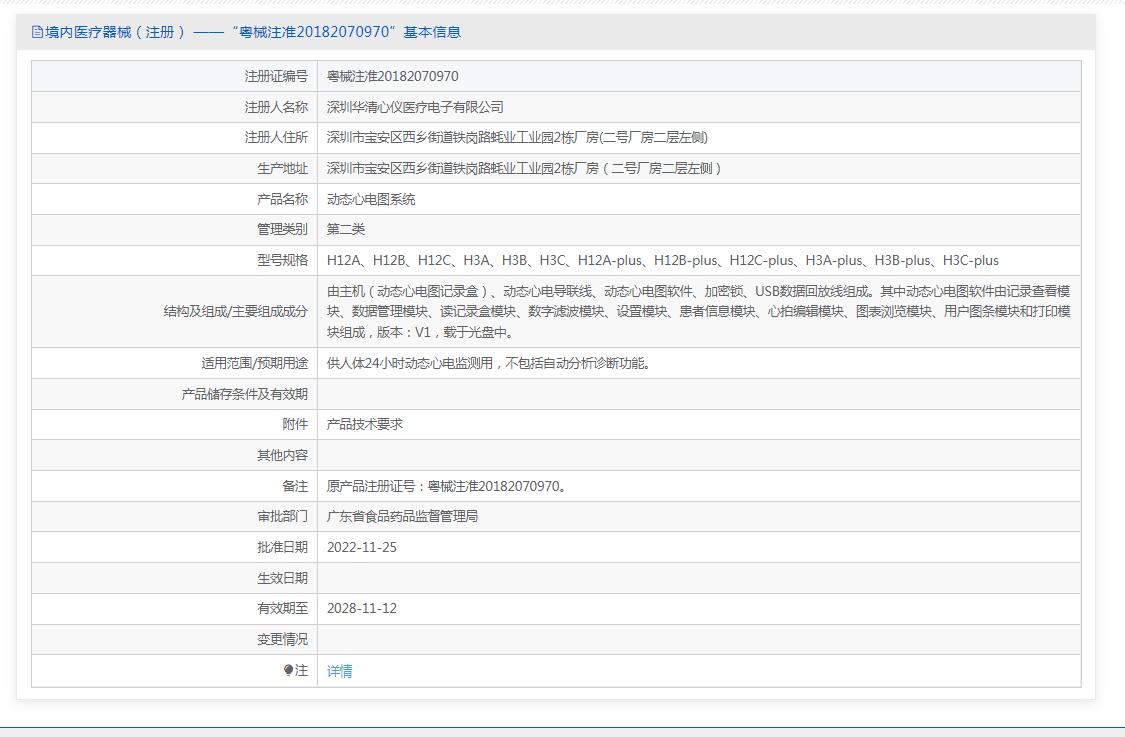Click the 注册人住所 address value
Viewport: 1125px width, 737px height.
517,137
